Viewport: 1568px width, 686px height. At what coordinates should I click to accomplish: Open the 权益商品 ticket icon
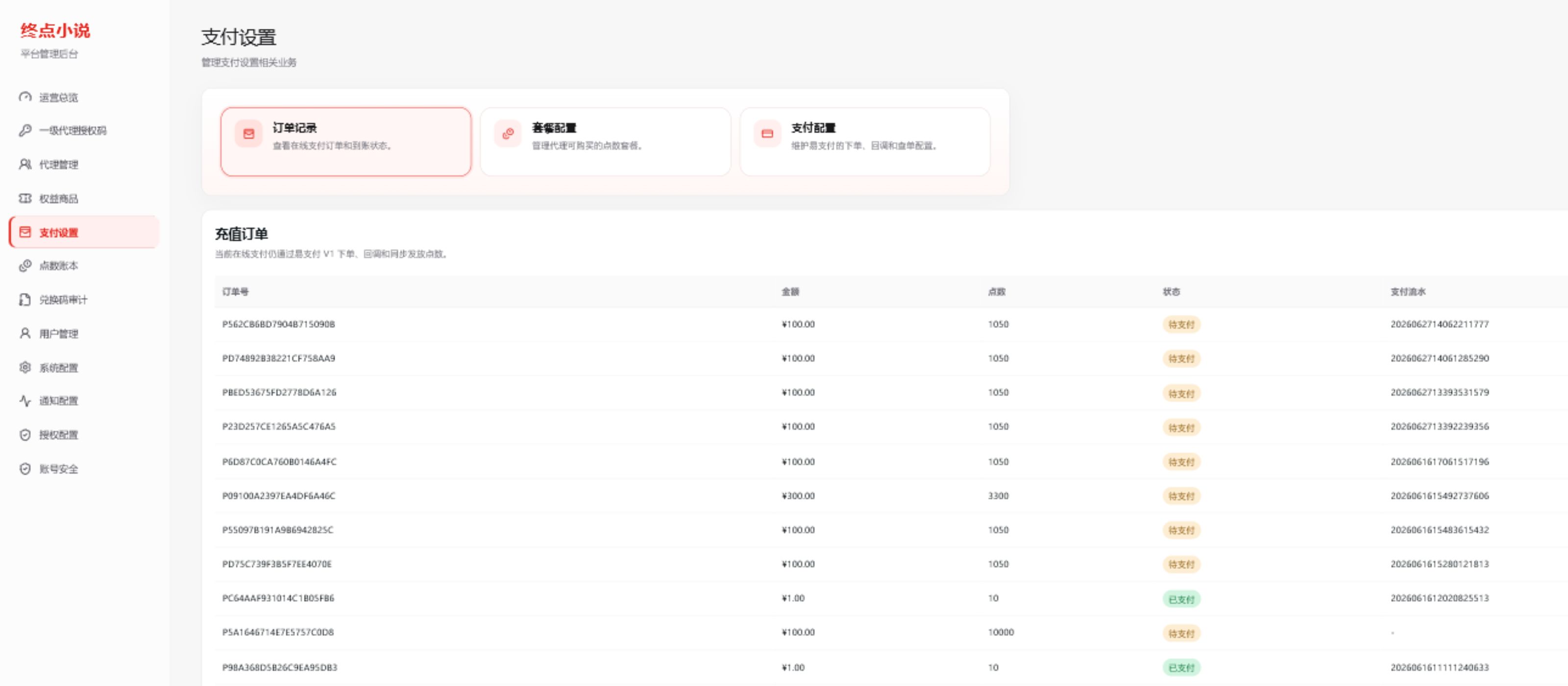tap(25, 198)
